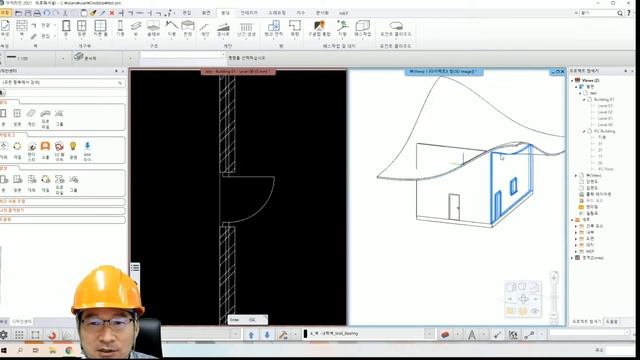This screenshot has width=640, height=360.
Task: Click the large A text icon in bottom toolbar
Action: point(471,335)
